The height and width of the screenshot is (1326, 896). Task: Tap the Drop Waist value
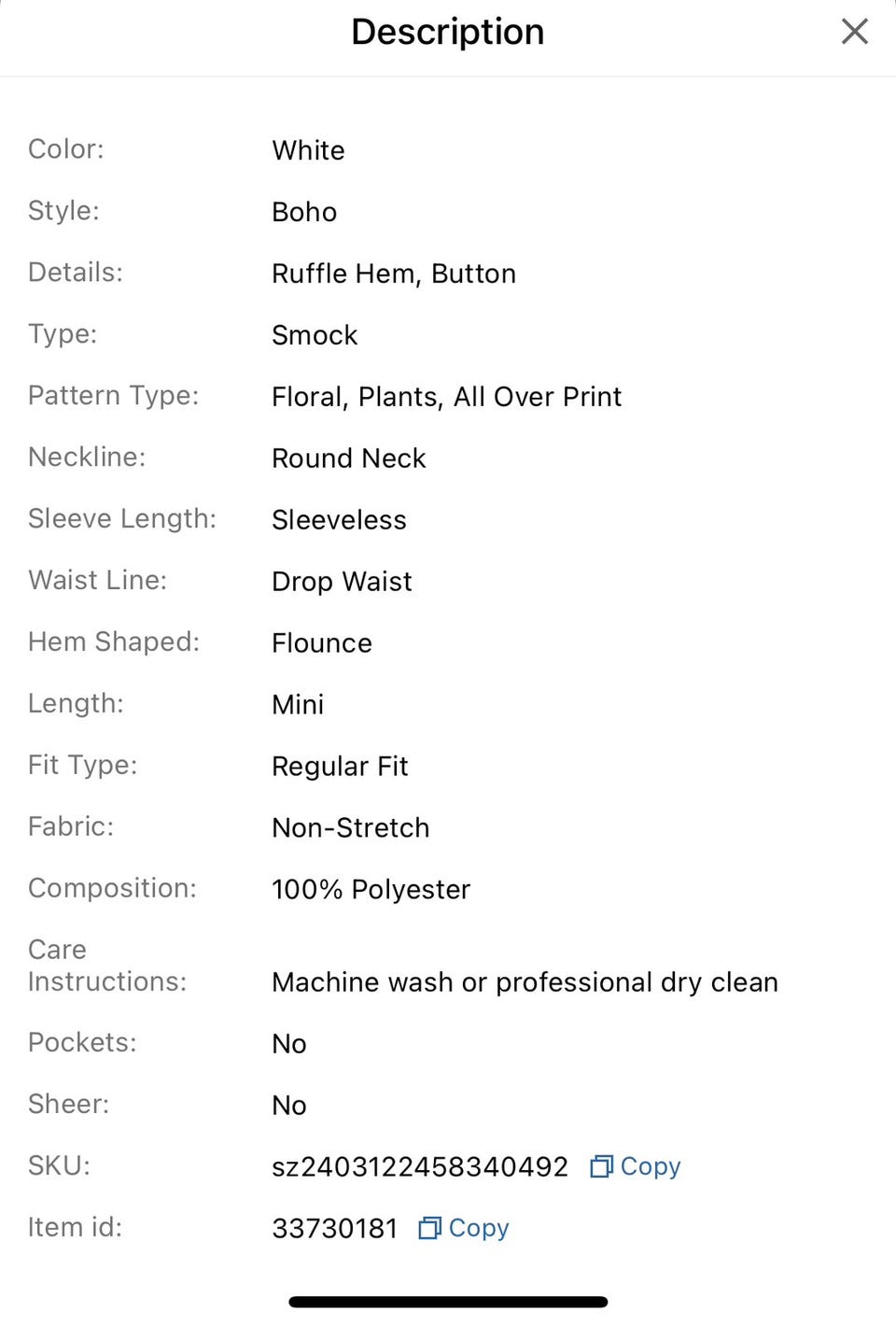[x=342, y=582]
